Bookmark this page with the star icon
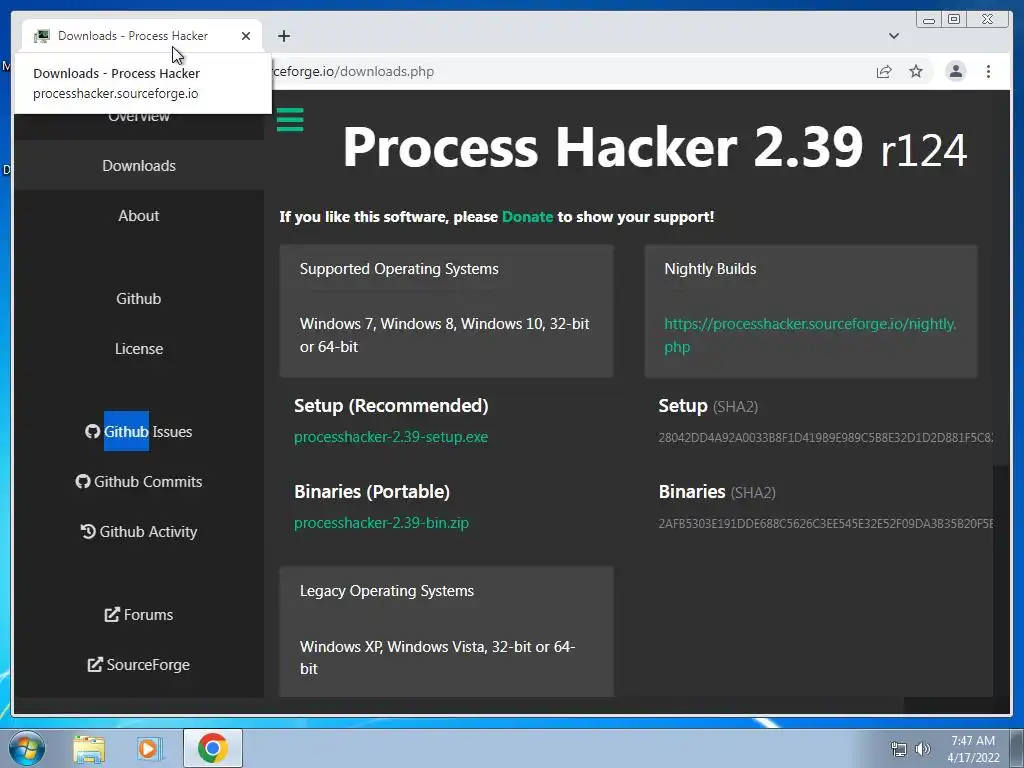 coord(916,71)
